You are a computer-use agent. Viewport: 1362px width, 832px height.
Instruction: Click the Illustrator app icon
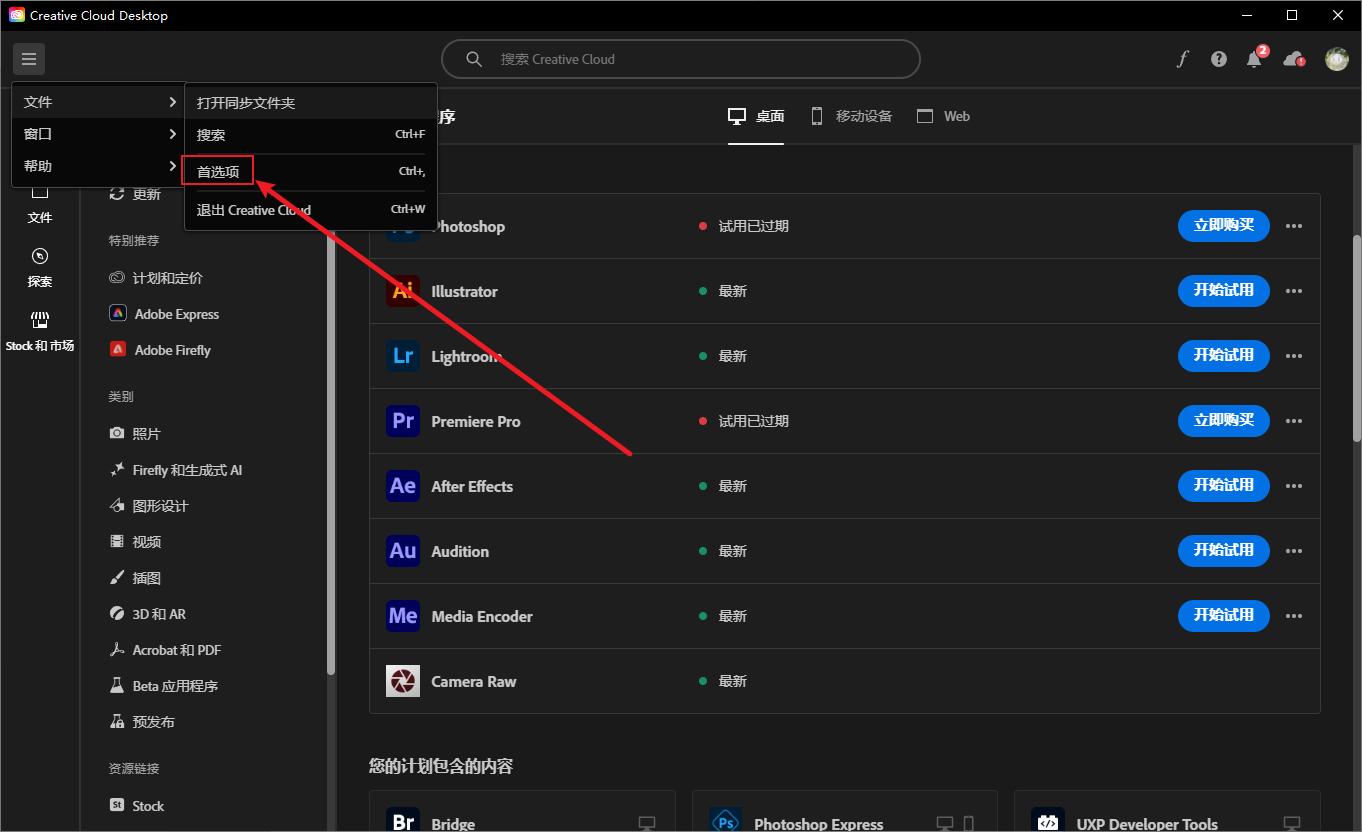(x=403, y=291)
